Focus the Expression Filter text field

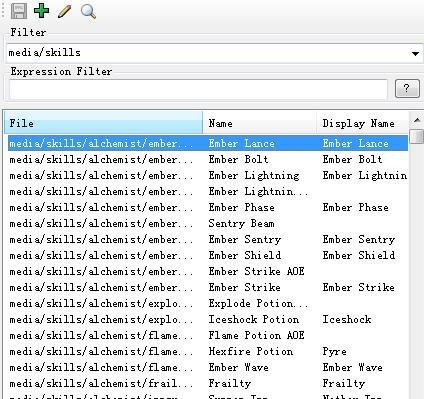[x=199, y=89]
